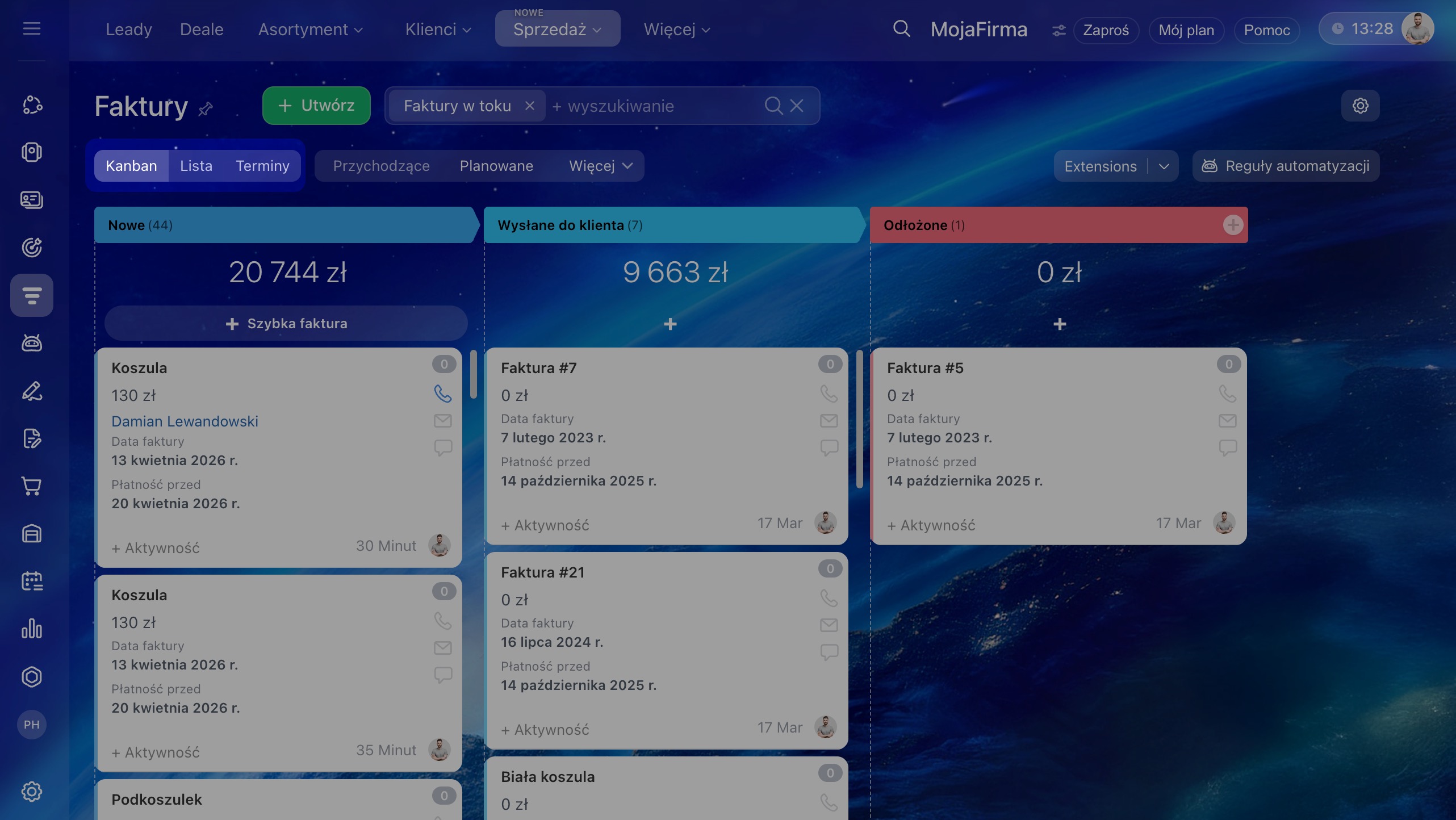Open the Więcej dropdown beside Planowane

click(x=600, y=166)
